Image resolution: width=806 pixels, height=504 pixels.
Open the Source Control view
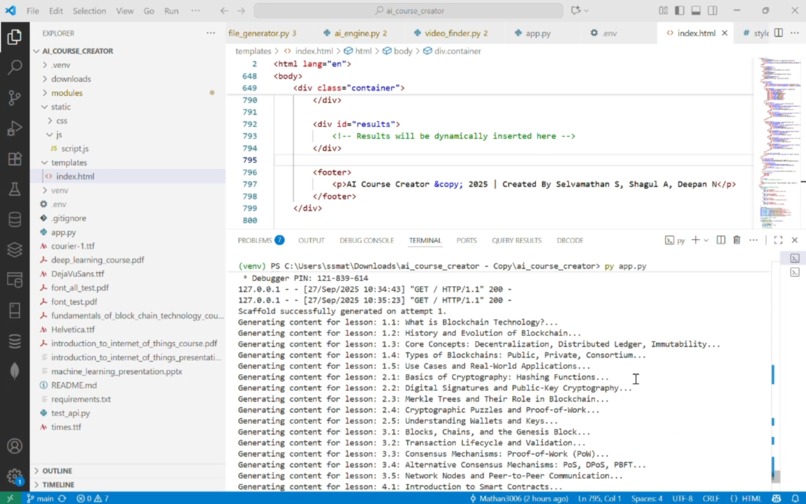click(14, 97)
